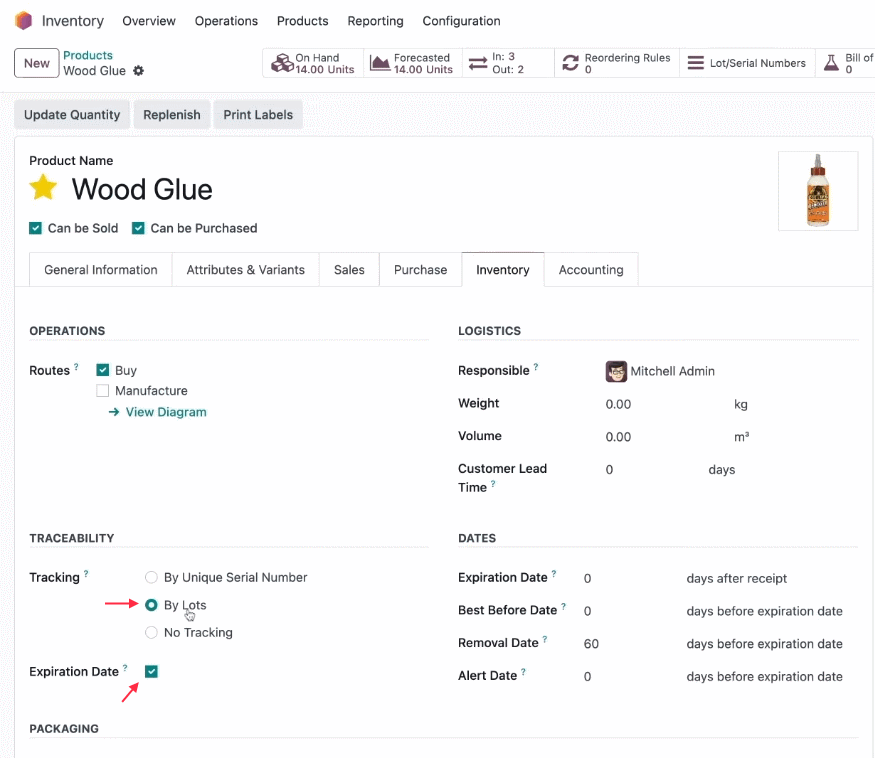Click the Volume value field
This screenshot has width=875, height=758.
[618, 436]
